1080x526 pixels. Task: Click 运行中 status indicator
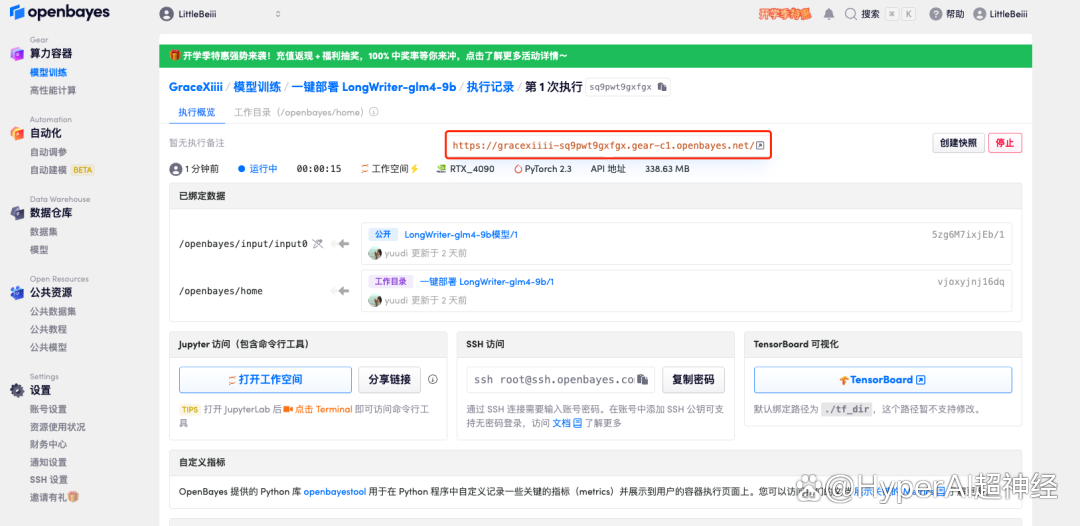[258, 169]
